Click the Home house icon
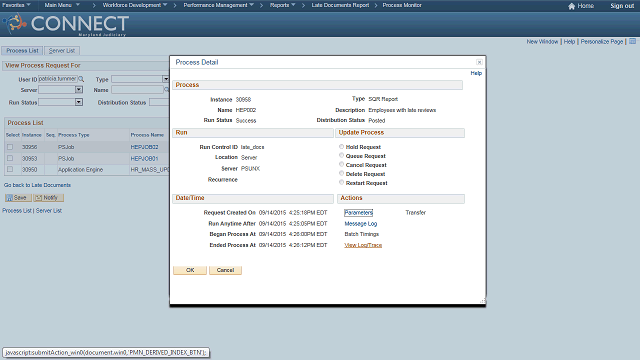Screen dimensions: 640x360 click(571, 6)
